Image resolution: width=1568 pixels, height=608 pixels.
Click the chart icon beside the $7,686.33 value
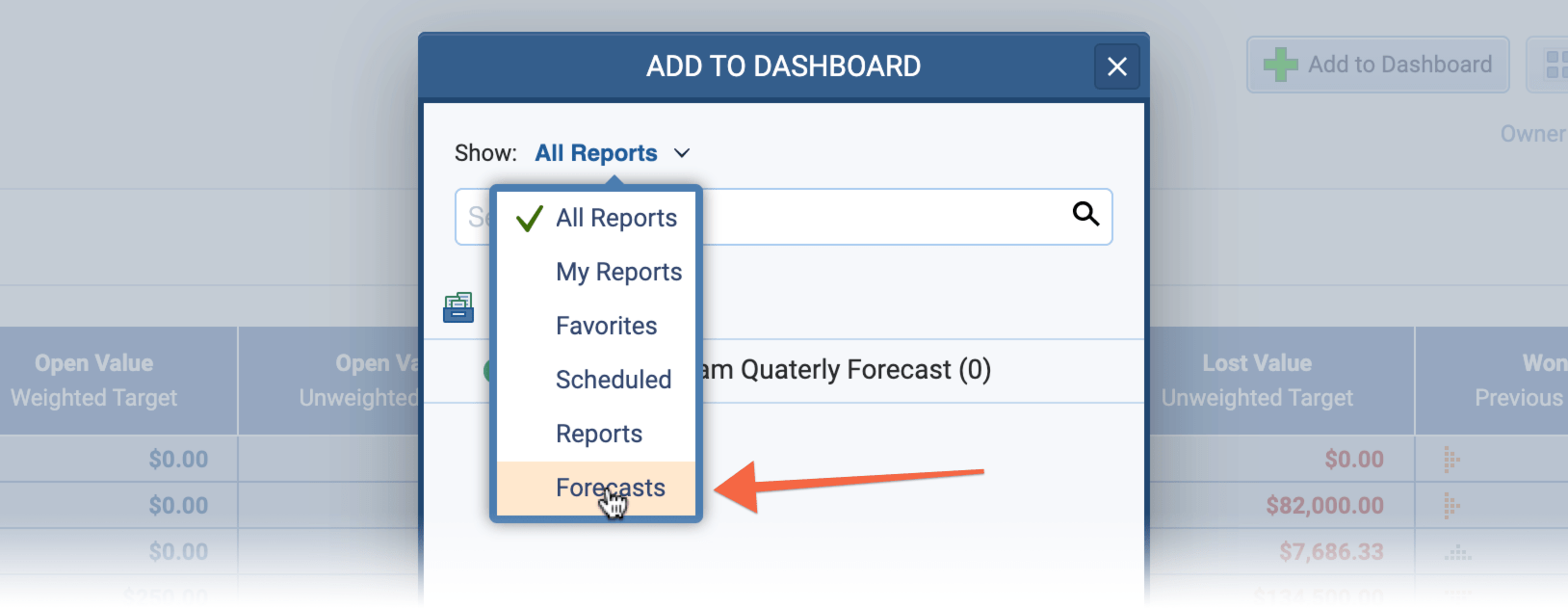pos(1457,553)
